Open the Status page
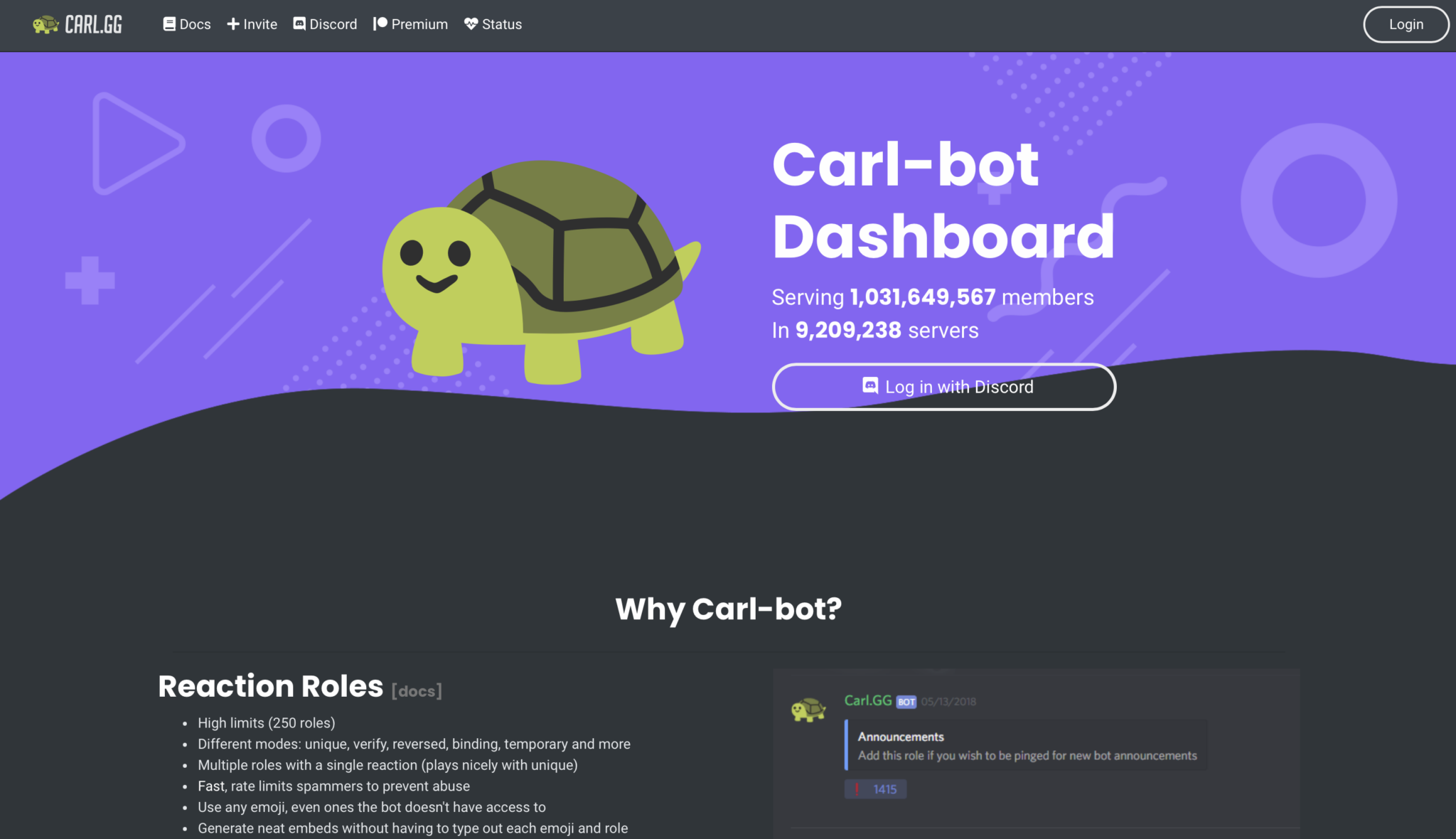The width and height of the screenshot is (1456, 839). [x=501, y=23]
